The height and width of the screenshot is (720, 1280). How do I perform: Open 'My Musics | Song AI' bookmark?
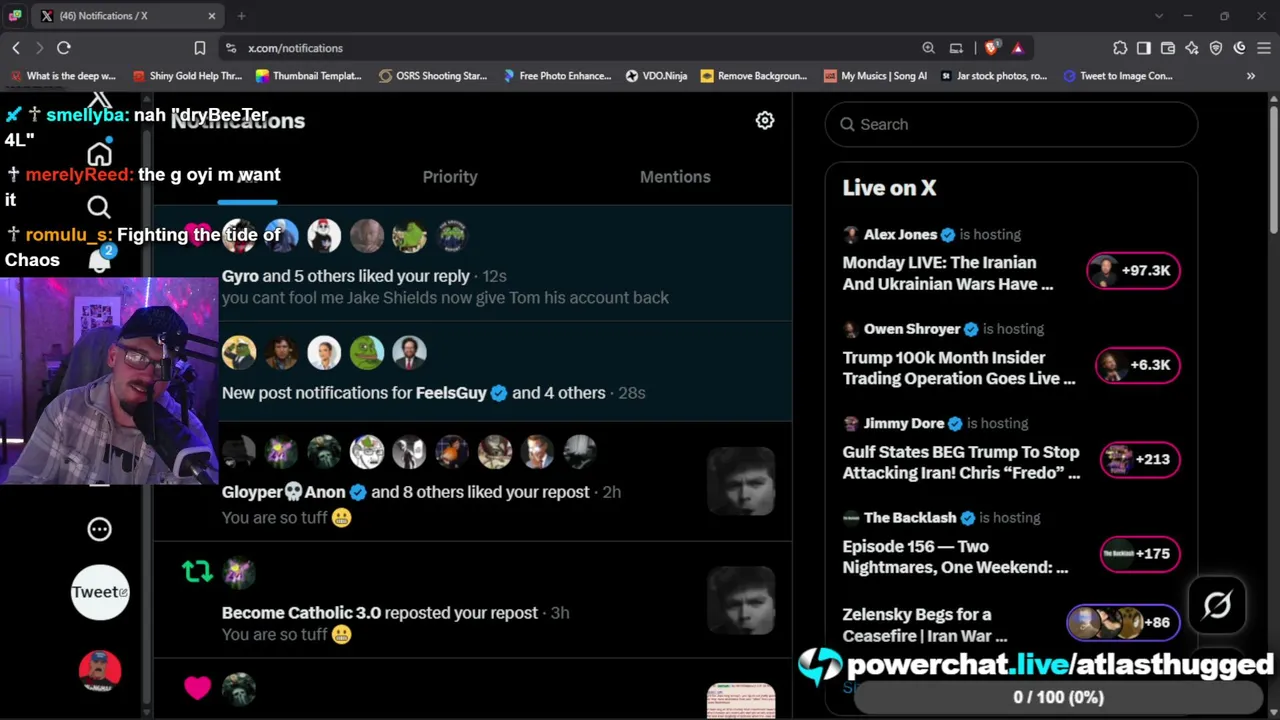(875, 76)
